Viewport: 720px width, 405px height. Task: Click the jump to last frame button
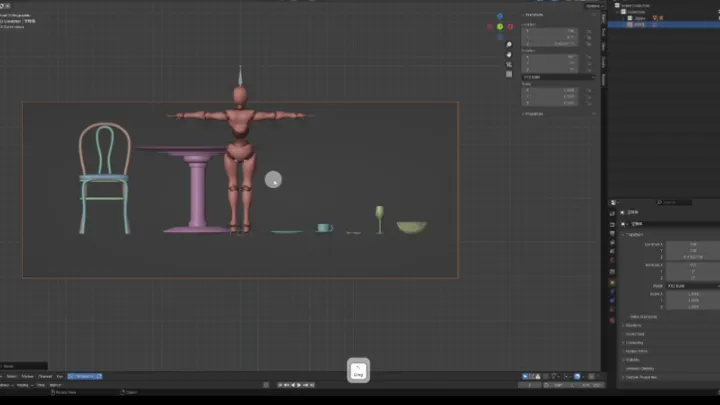point(312,385)
